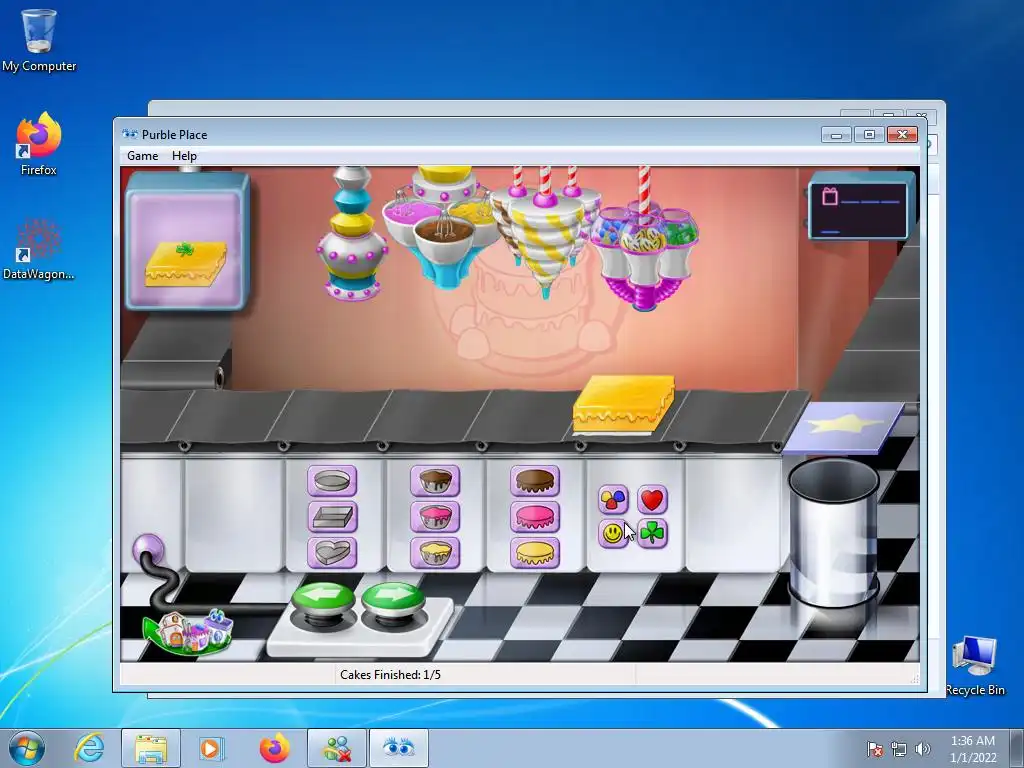The image size is (1024, 768).
Task: Launch Internet Explorer from taskbar
Action: [x=89, y=748]
